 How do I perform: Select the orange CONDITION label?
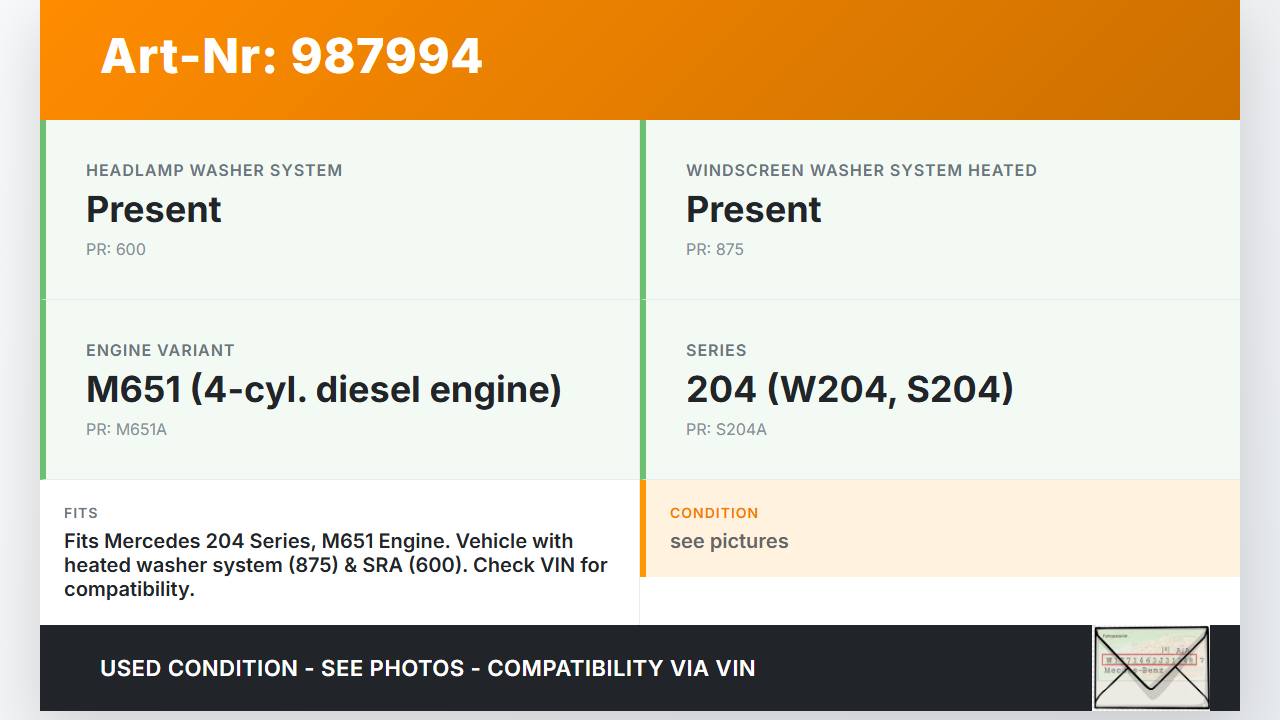click(714, 513)
